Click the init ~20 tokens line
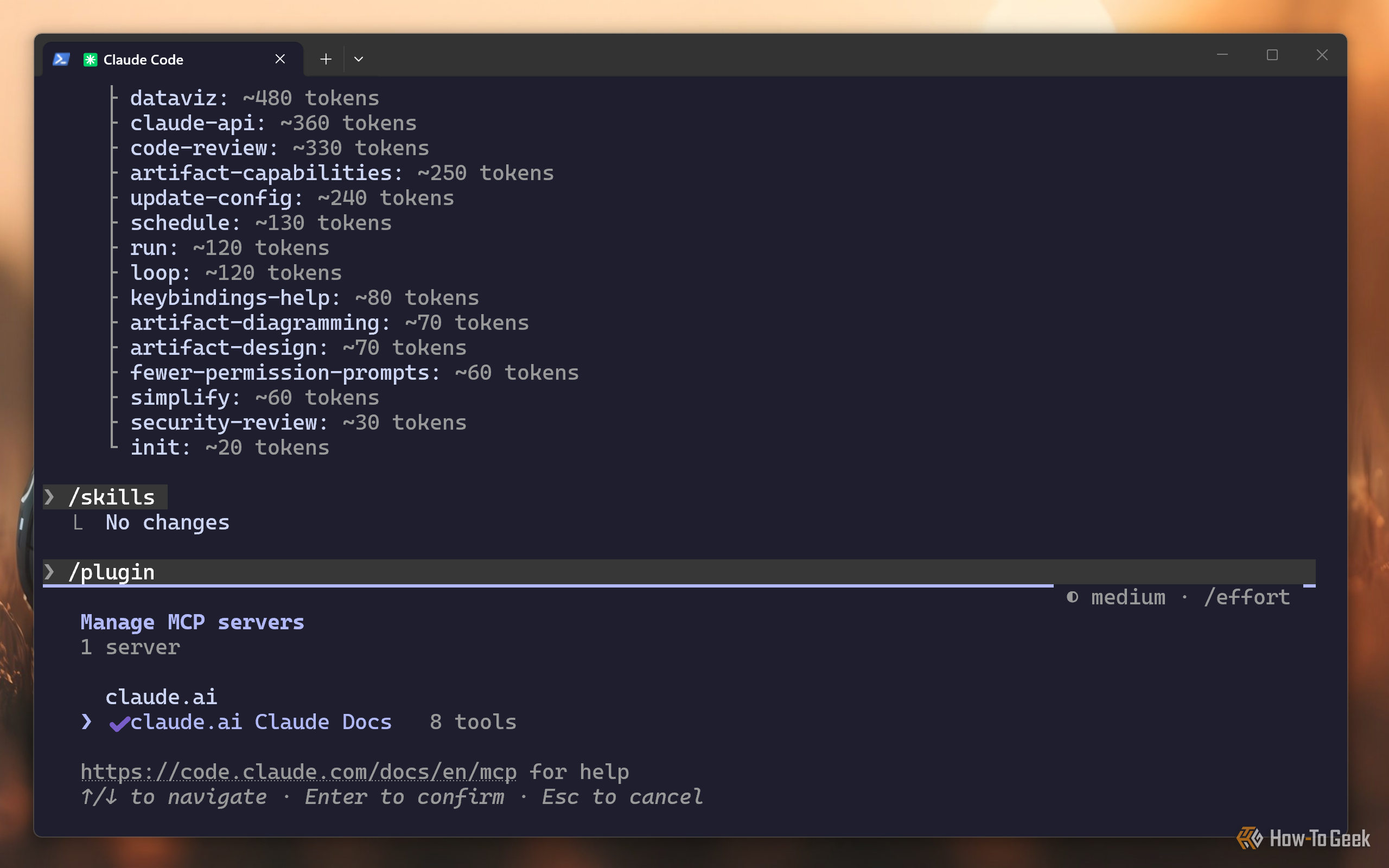This screenshot has height=868, width=1389. tap(230, 448)
